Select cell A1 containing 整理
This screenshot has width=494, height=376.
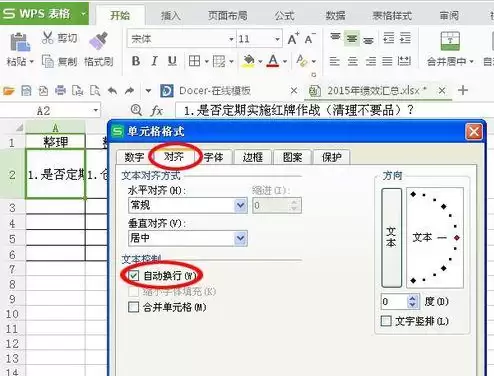pos(55,142)
